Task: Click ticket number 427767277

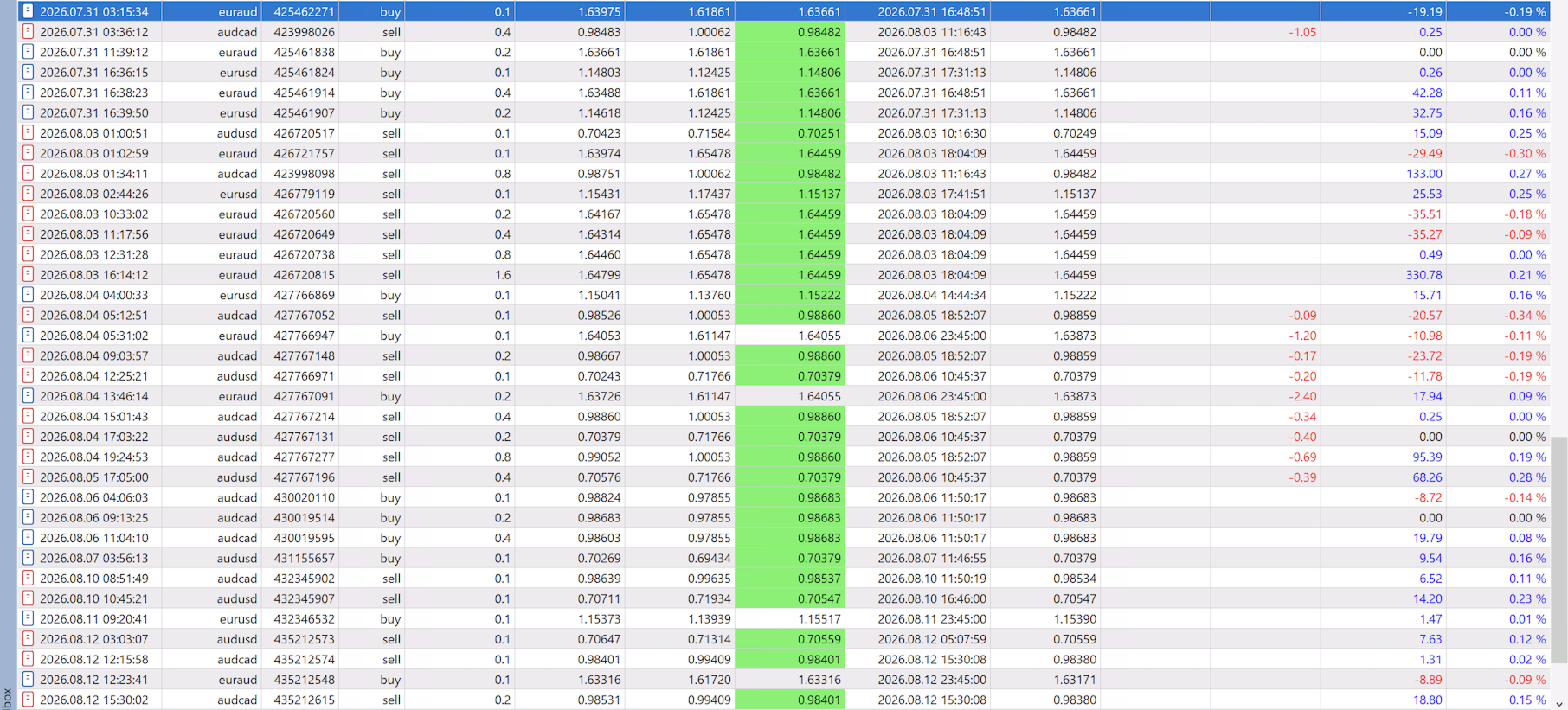Action: click(304, 457)
